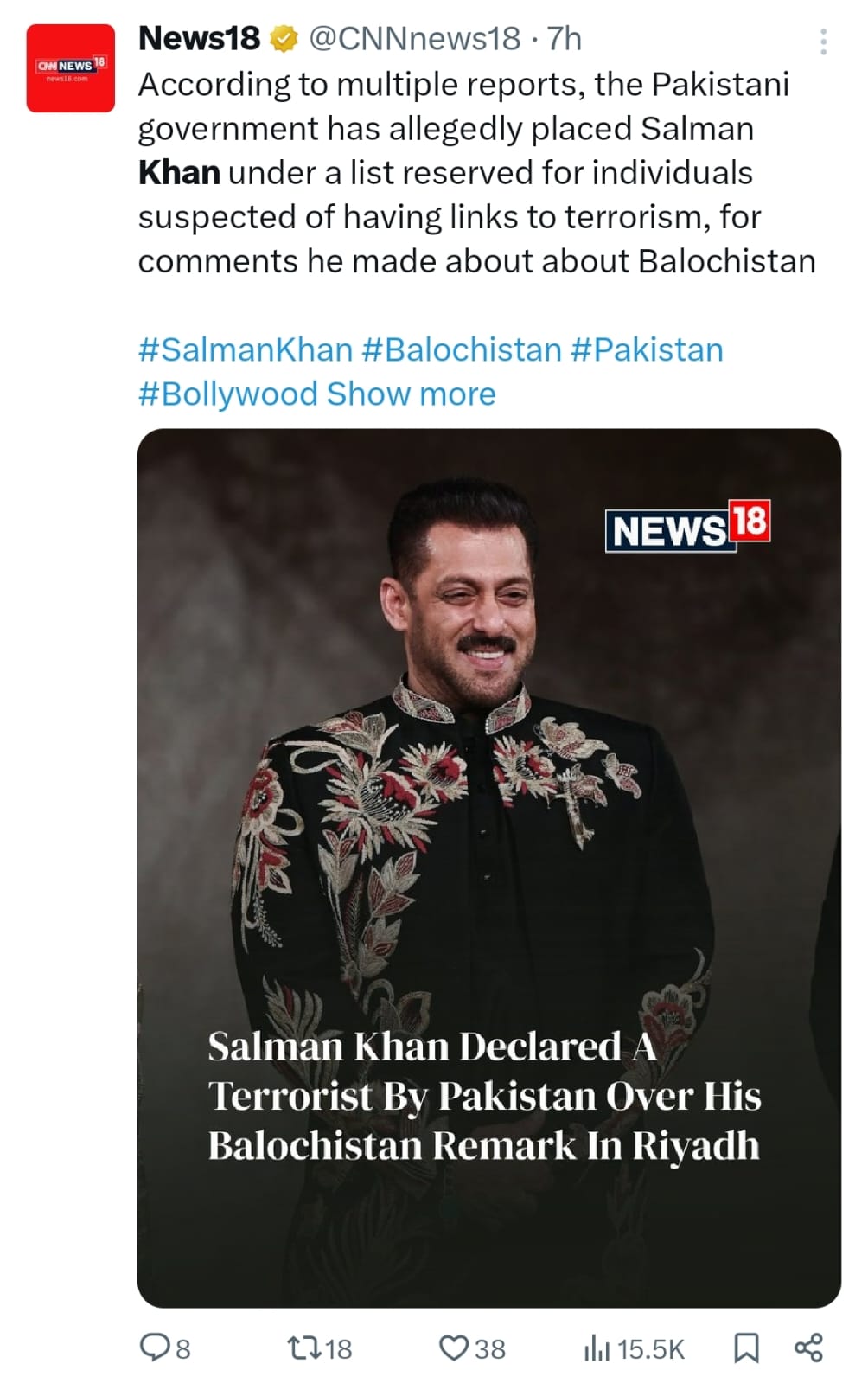
Task: Click the gold verified badge
Action: (x=284, y=39)
